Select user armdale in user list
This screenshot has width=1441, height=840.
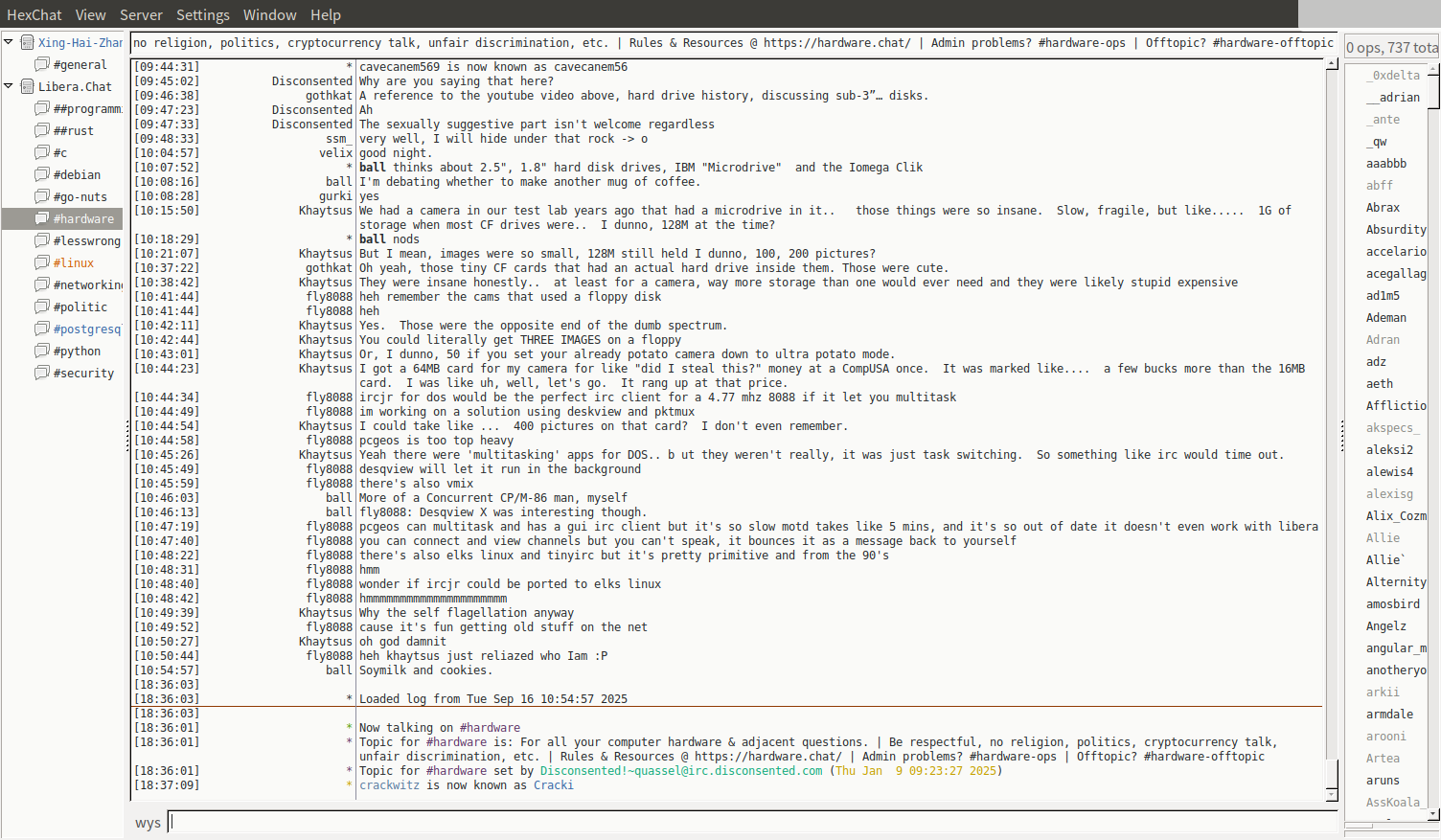(1389, 715)
